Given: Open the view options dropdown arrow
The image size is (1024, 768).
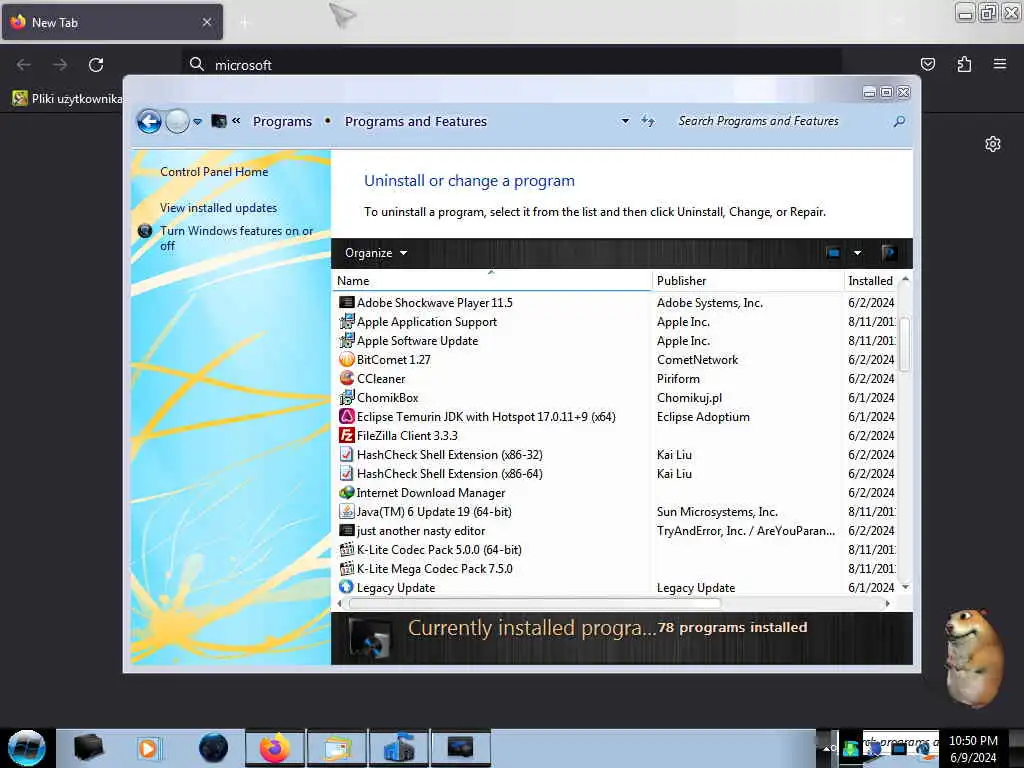Looking at the screenshot, I should [x=857, y=253].
